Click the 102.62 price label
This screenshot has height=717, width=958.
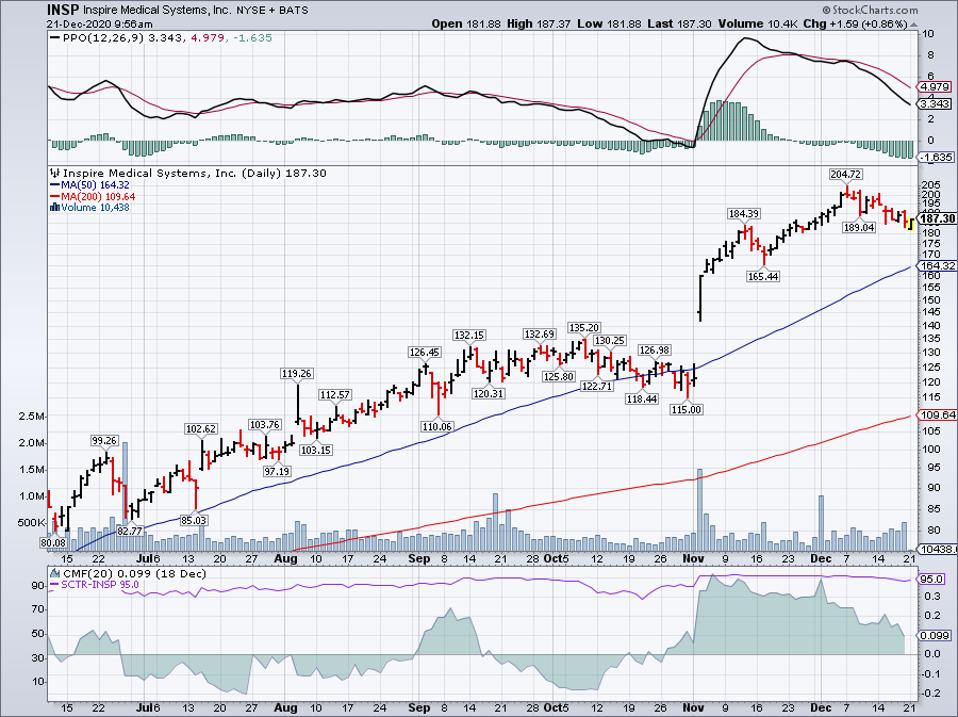click(x=201, y=429)
